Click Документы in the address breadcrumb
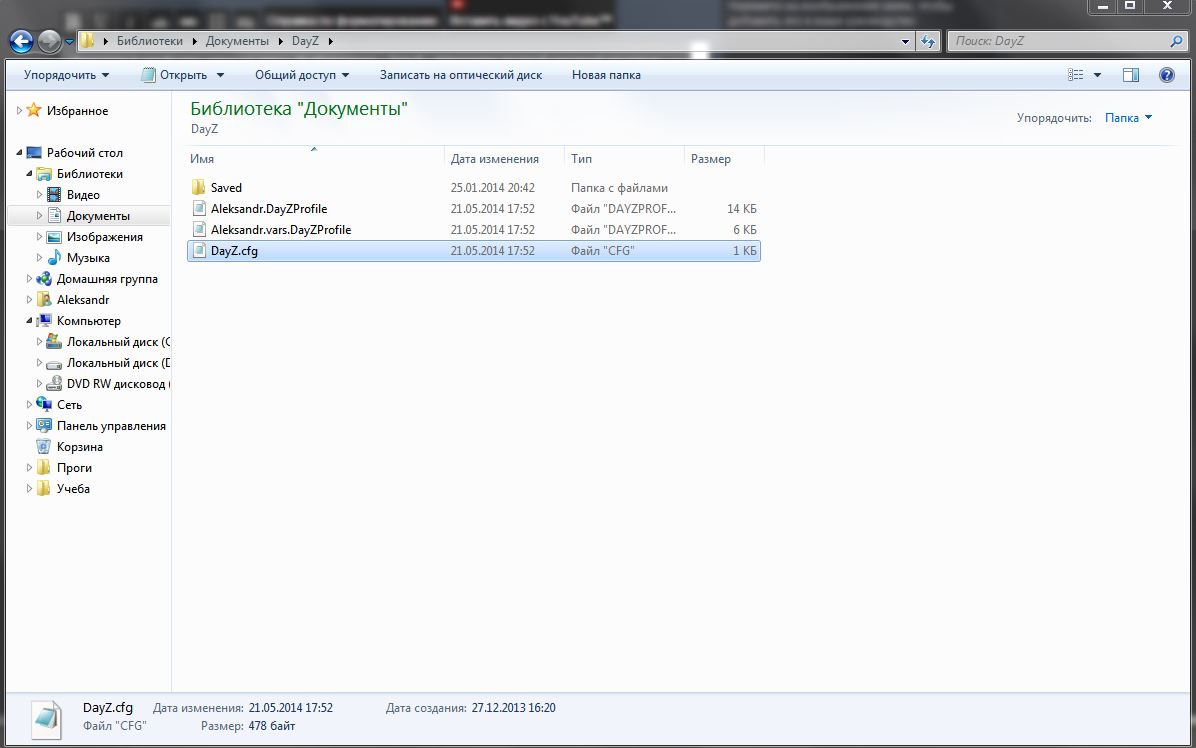 click(237, 41)
